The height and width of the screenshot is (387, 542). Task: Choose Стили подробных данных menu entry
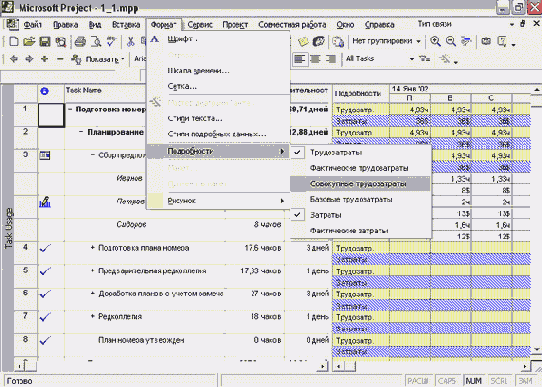tap(218, 134)
